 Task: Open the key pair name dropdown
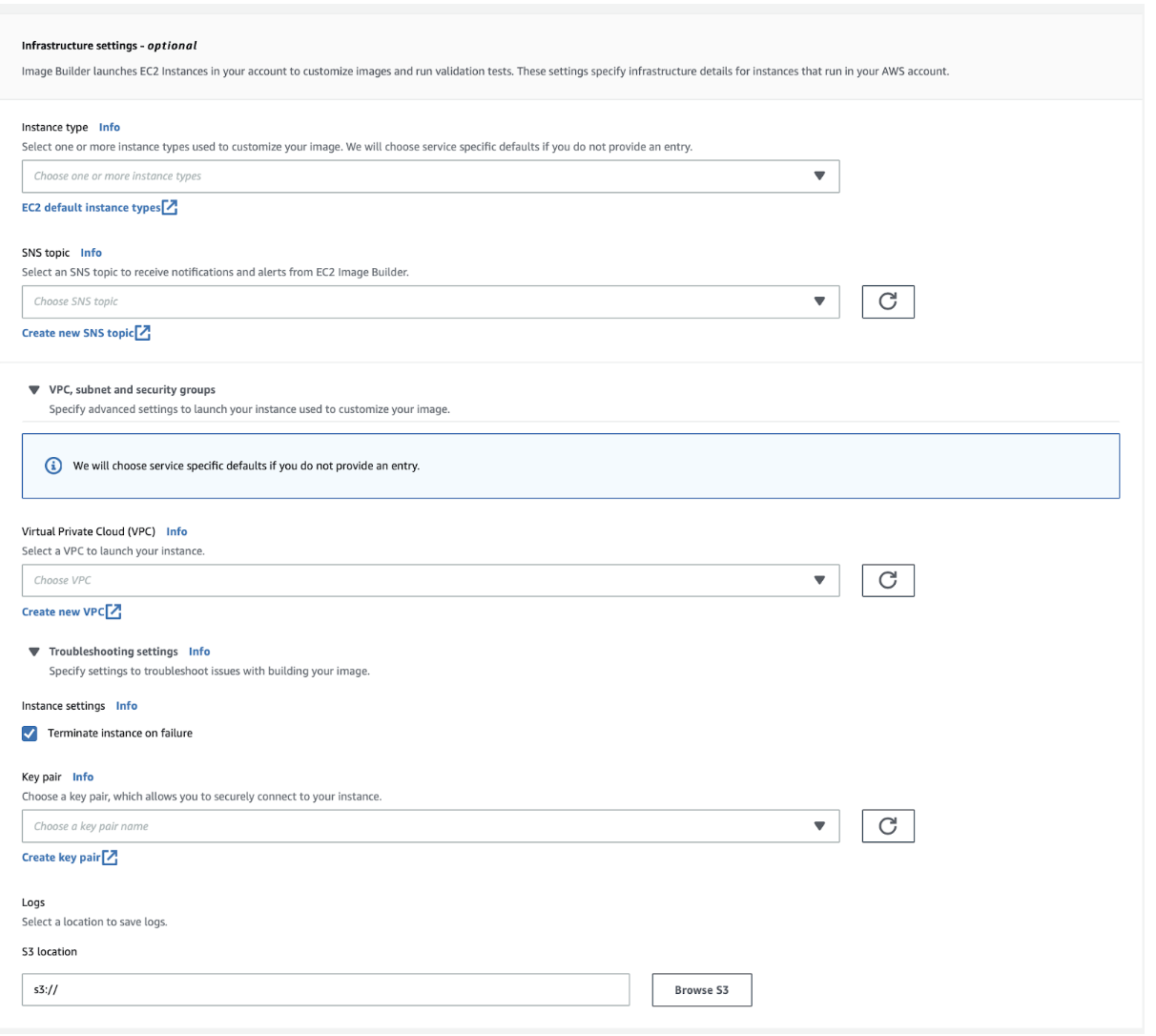[430, 826]
